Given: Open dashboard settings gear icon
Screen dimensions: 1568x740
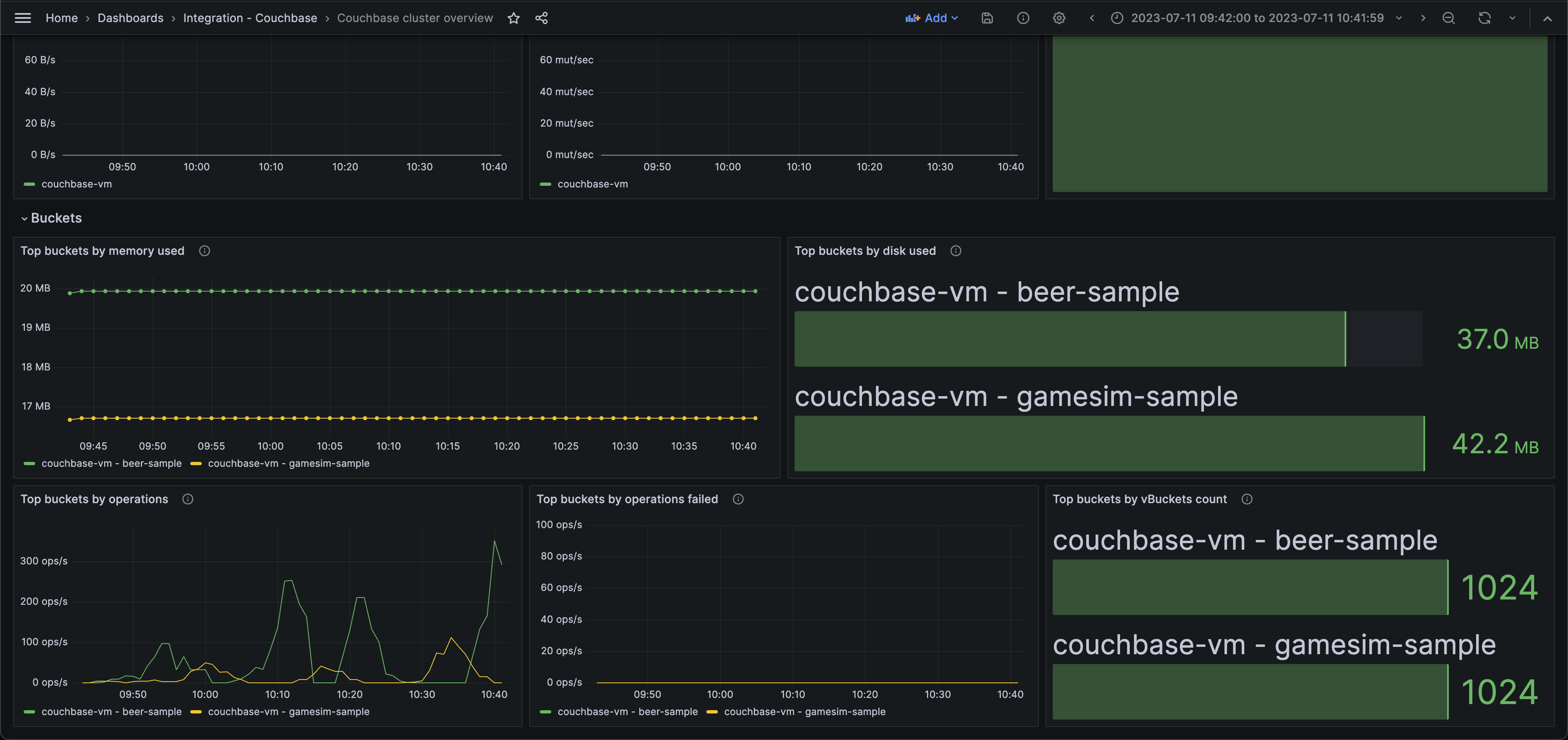Looking at the screenshot, I should coord(1059,18).
